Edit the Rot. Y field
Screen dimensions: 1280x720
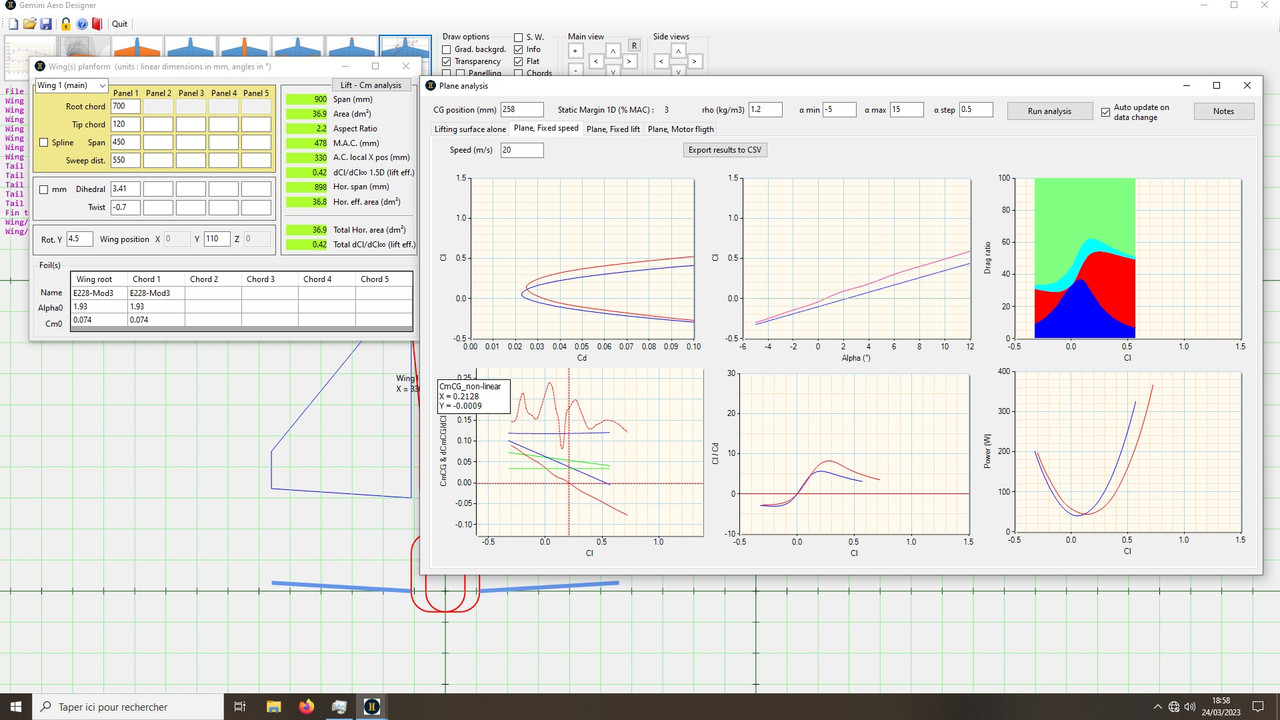pos(79,239)
